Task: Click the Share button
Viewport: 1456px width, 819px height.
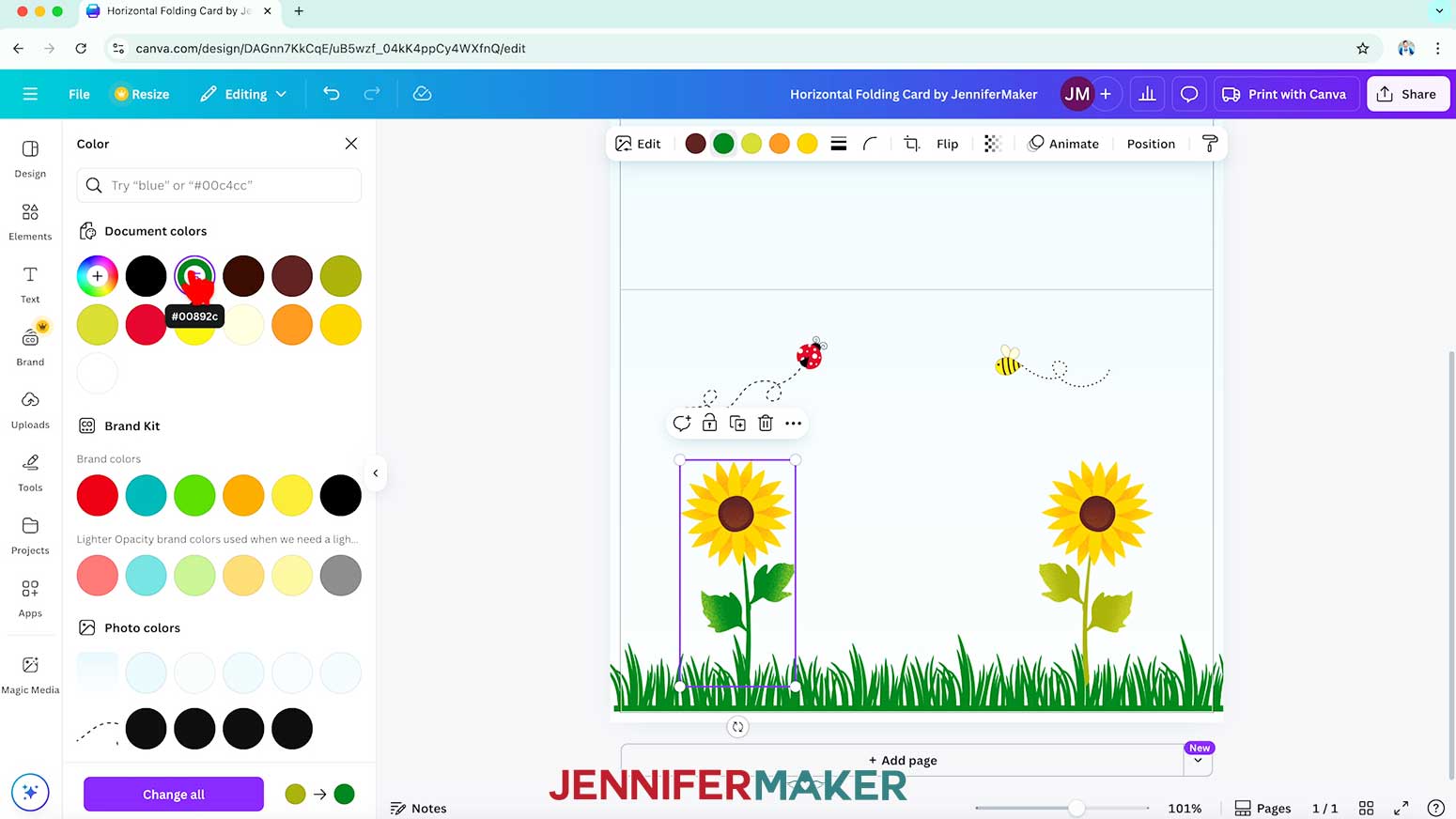Action: [x=1407, y=94]
